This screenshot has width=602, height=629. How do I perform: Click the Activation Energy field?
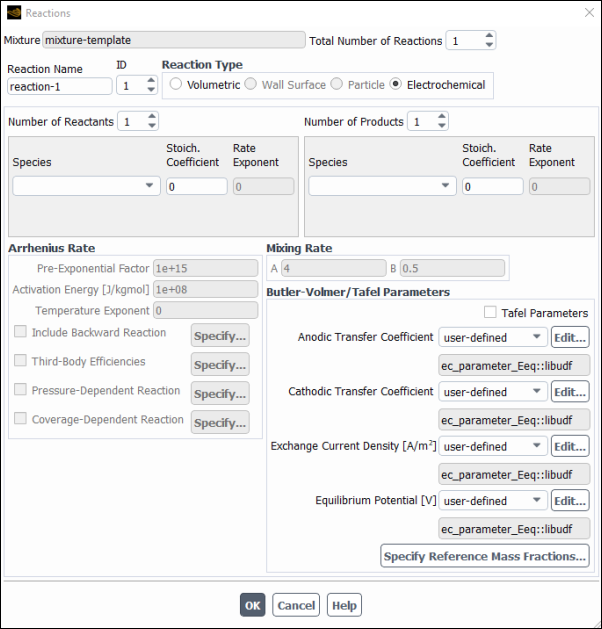tap(205, 289)
